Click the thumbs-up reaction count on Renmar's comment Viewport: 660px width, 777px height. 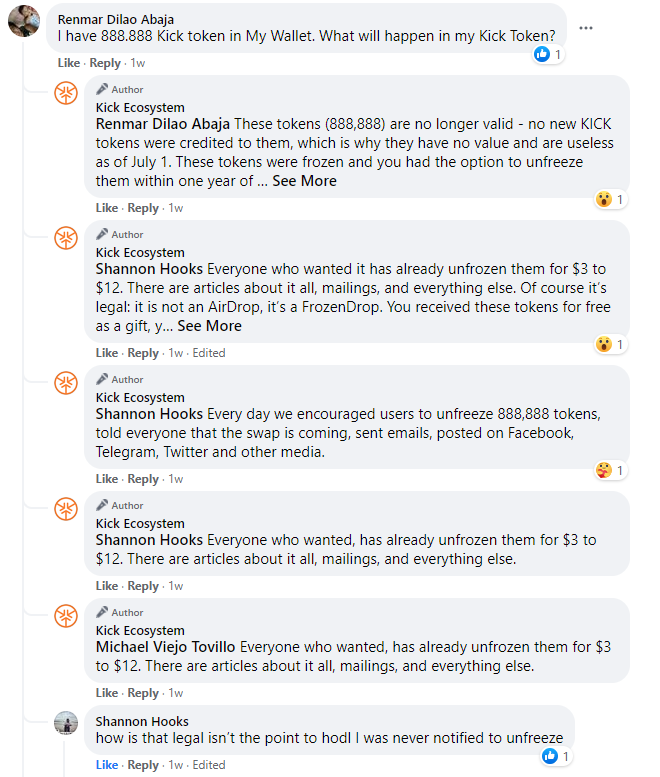(549, 54)
